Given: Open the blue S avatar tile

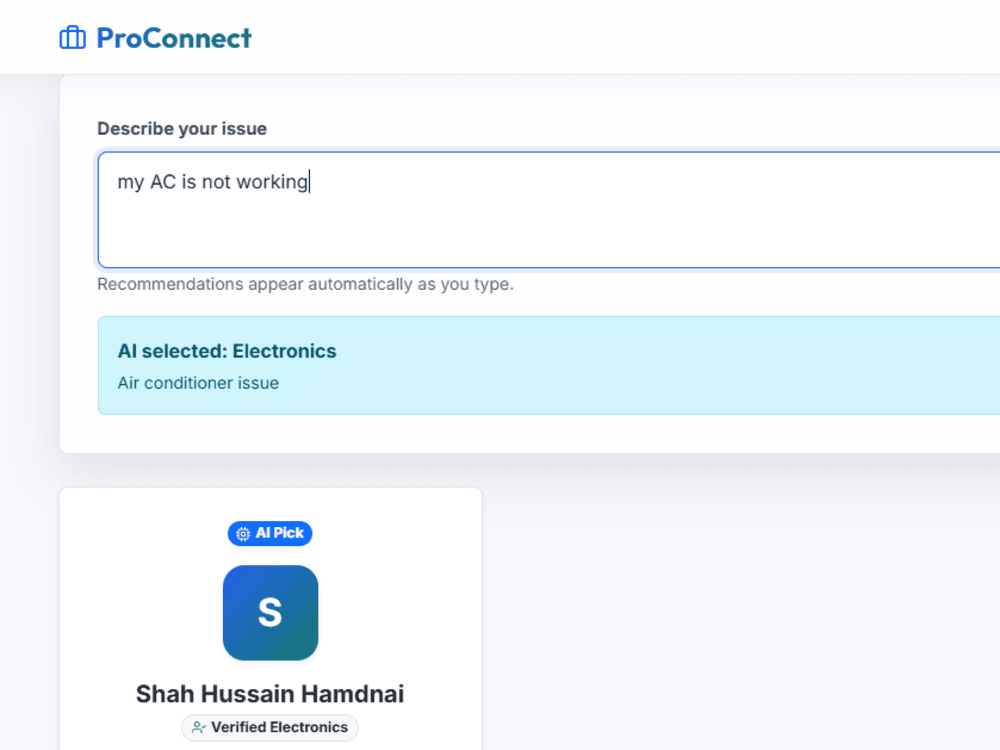Looking at the screenshot, I should 270,613.
